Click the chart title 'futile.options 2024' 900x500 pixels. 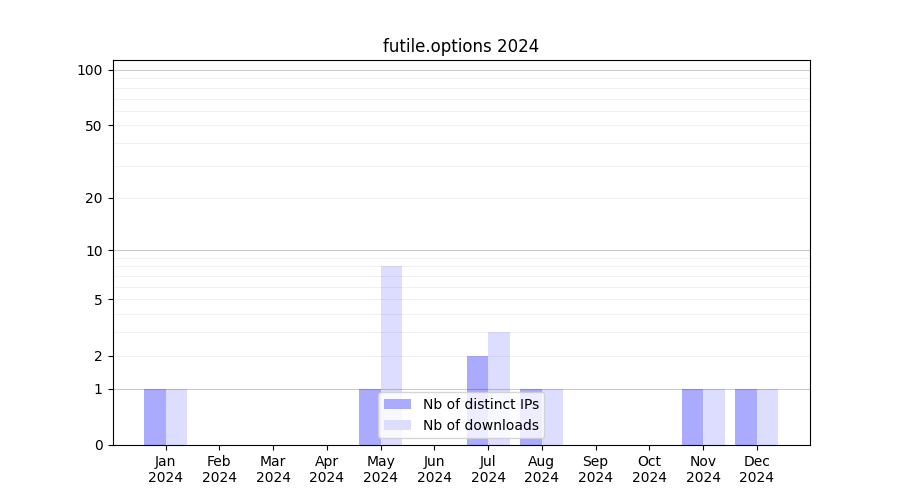tap(461, 46)
